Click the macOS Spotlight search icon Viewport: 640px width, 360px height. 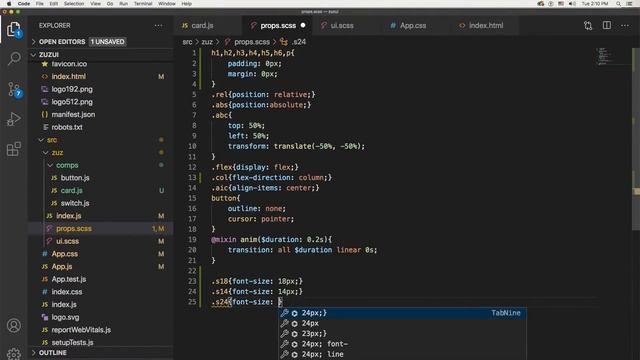[x=618, y=4]
